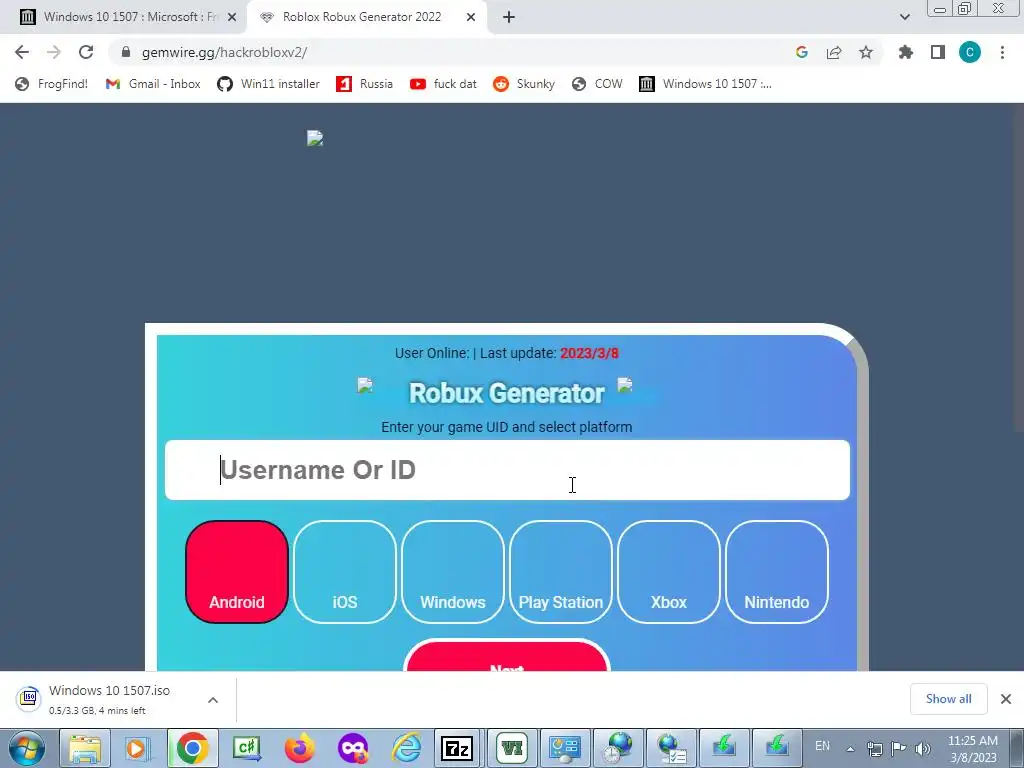Image resolution: width=1024 pixels, height=768 pixels.
Task: Open the Chrome three-dot menu
Action: (1002, 52)
